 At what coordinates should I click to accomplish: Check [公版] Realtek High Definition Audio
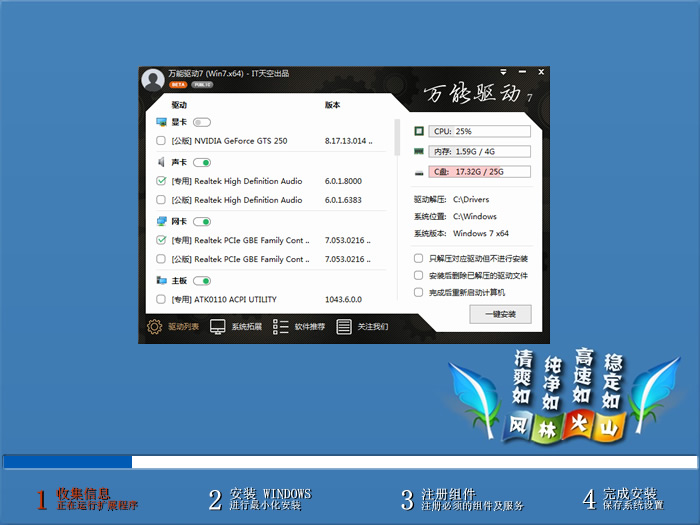pyautogui.click(x=161, y=200)
